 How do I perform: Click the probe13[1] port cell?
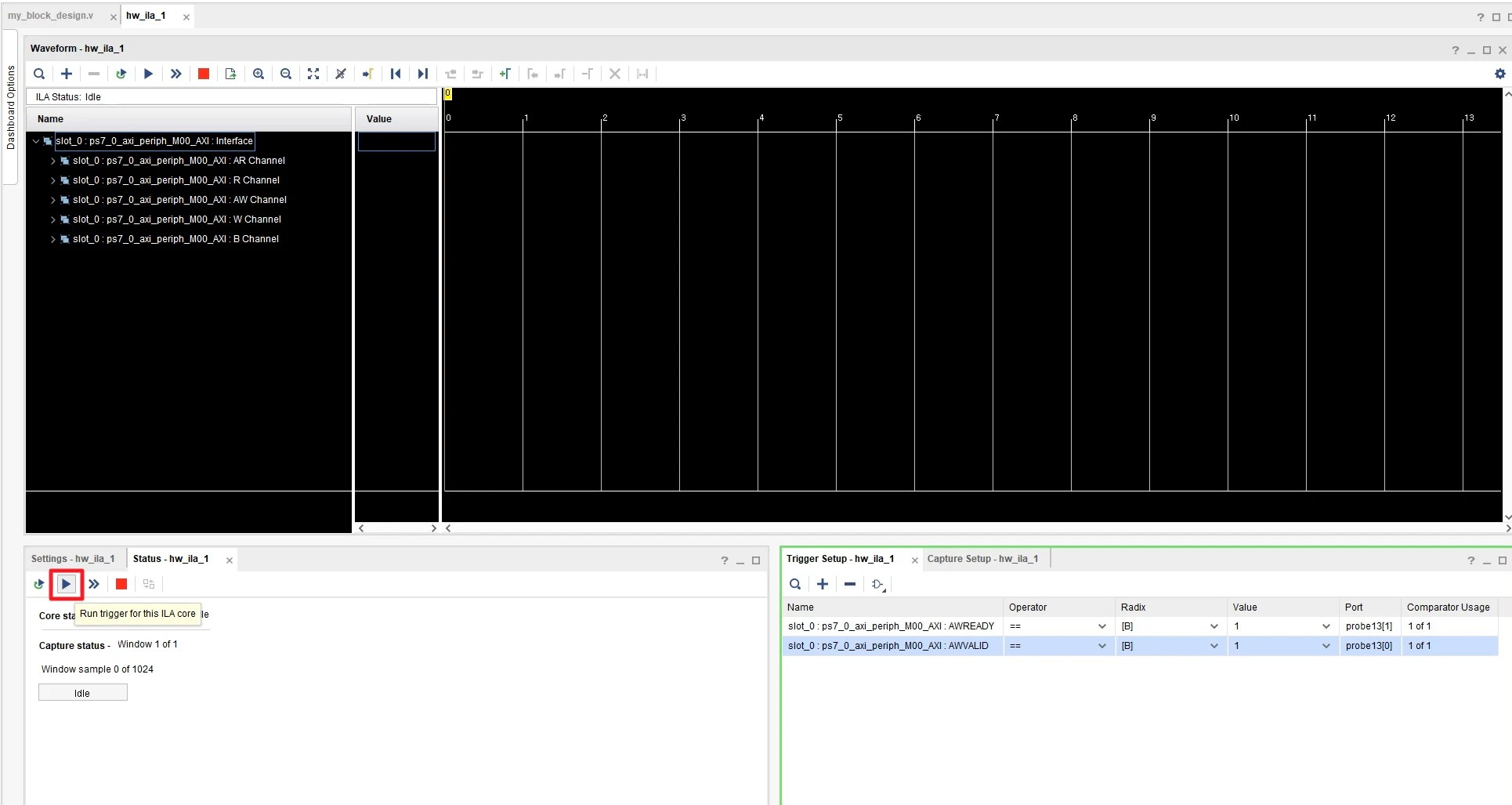[x=1369, y=626]
